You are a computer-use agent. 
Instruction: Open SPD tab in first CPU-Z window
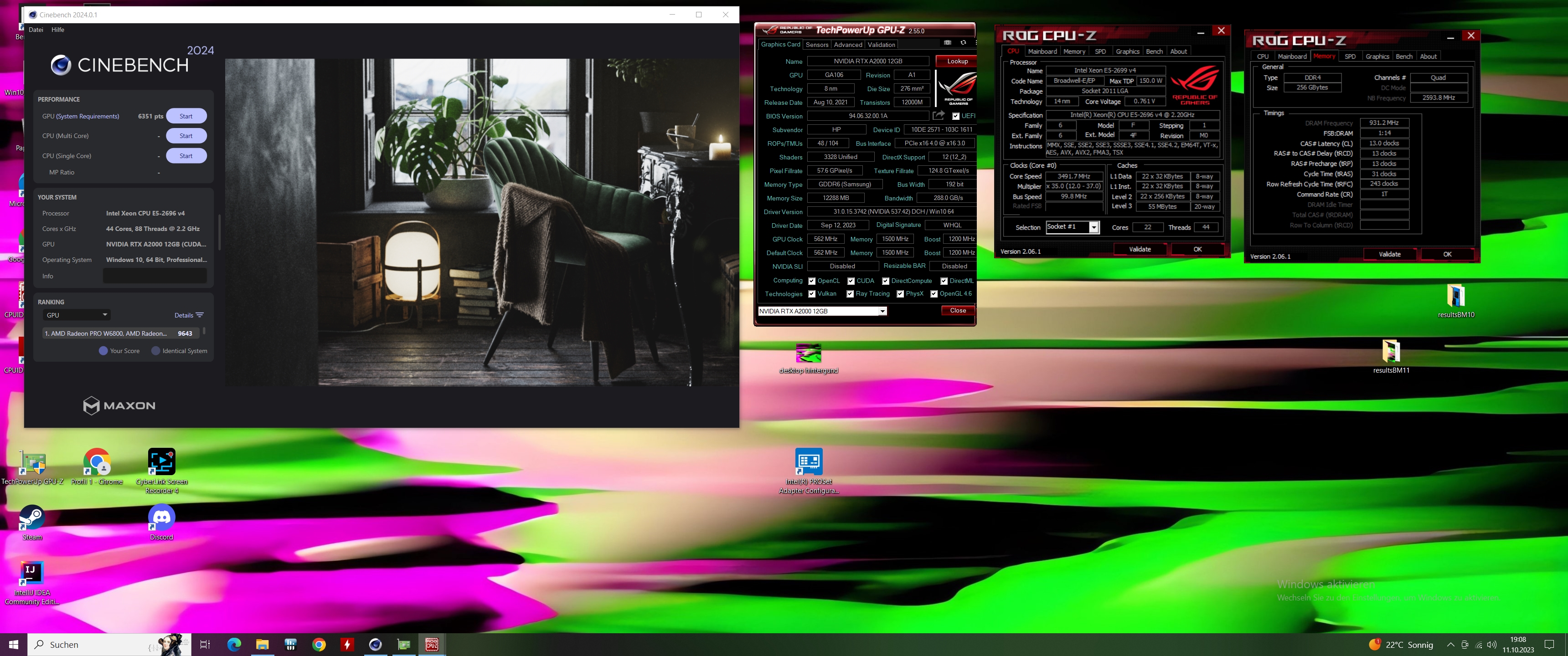click(x=1100, y=52)
